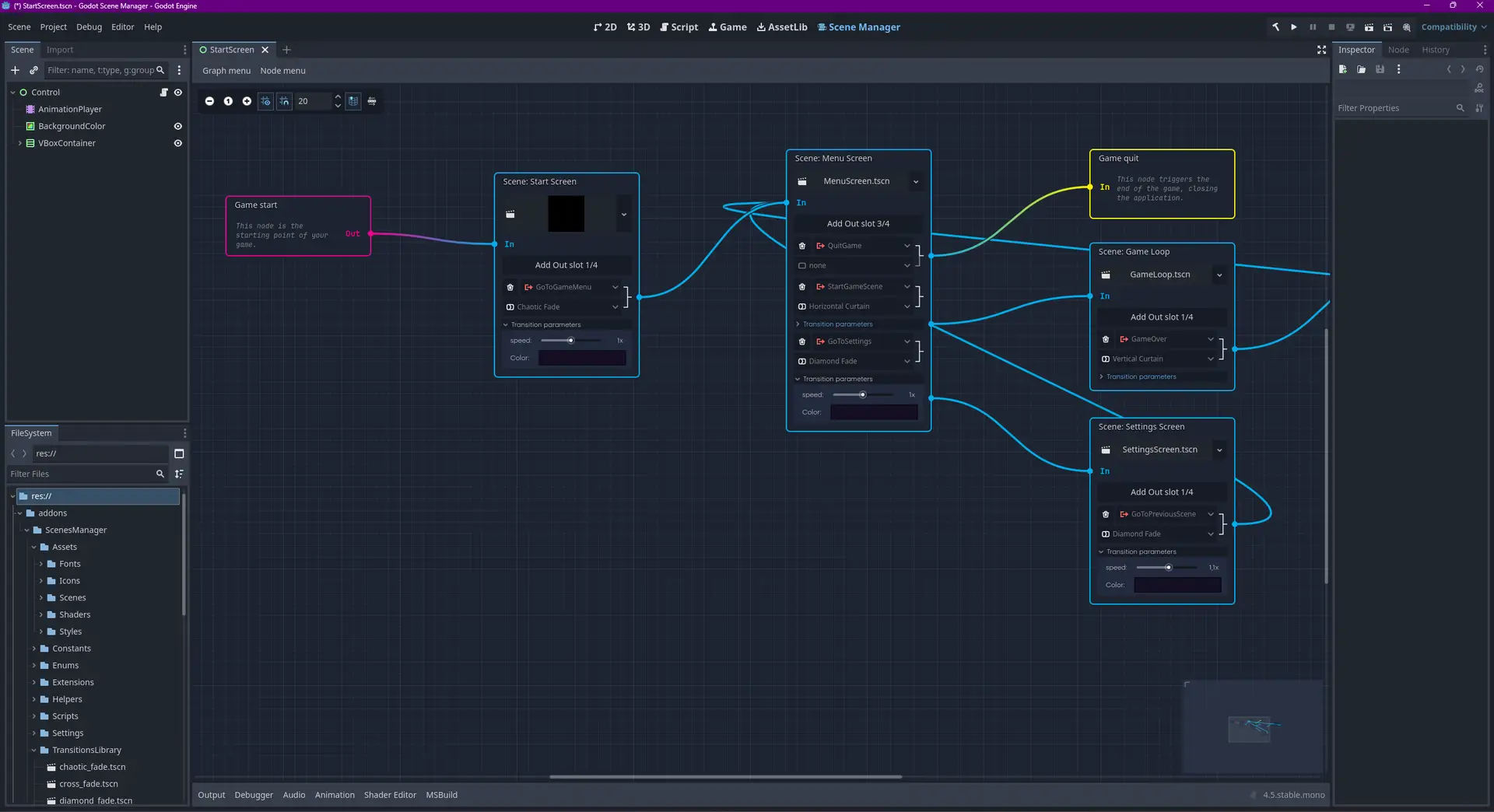1494x812 pixels.
Task: Delete the GoToPreviousScene out slot
Action: (x=1106, y=514)
